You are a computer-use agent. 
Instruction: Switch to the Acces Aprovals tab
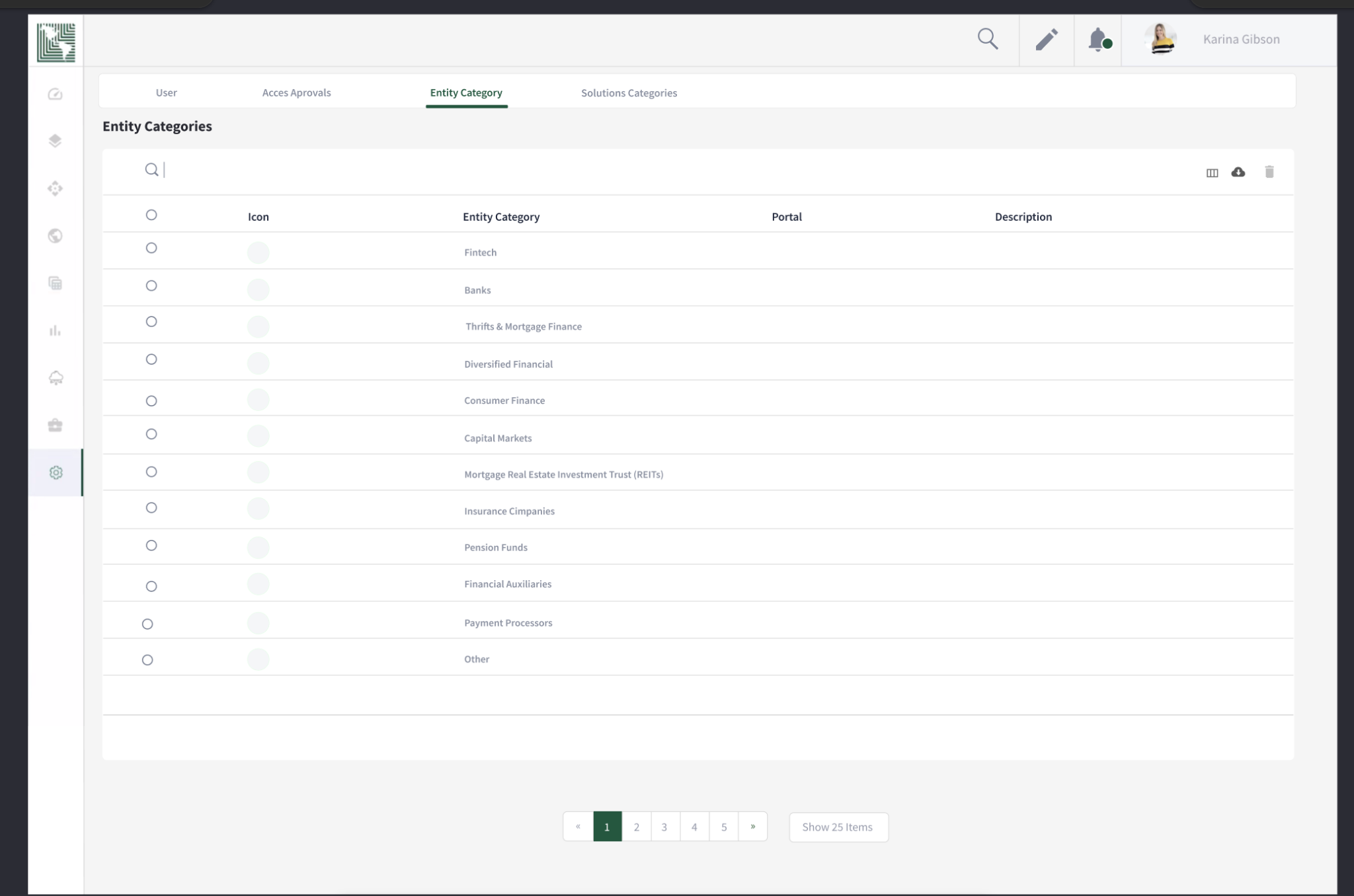(x=296, y=93)
